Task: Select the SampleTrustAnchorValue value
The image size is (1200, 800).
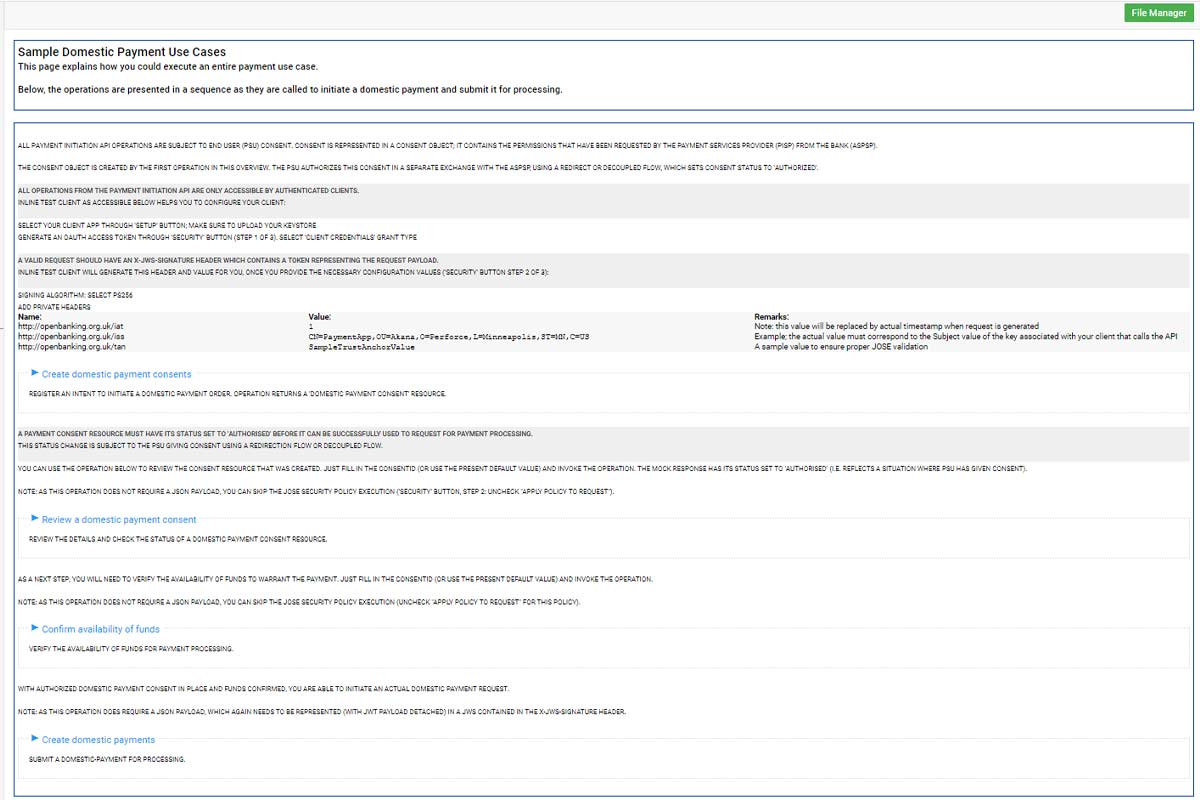Action: (362, 346)
